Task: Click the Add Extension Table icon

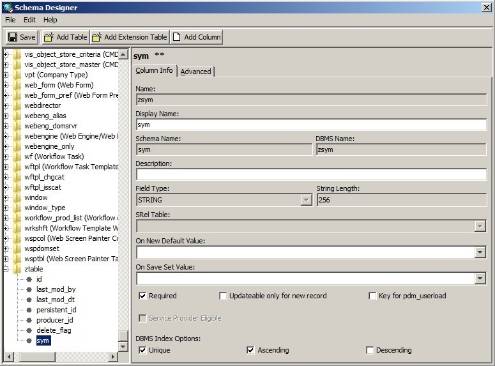Action: coord(97,37)
